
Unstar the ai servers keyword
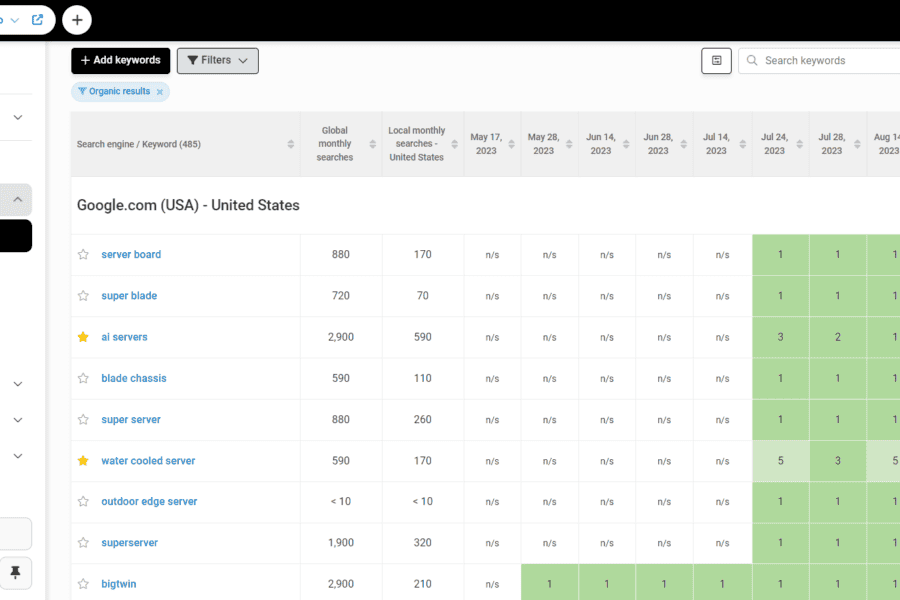[x=84, y=337]
